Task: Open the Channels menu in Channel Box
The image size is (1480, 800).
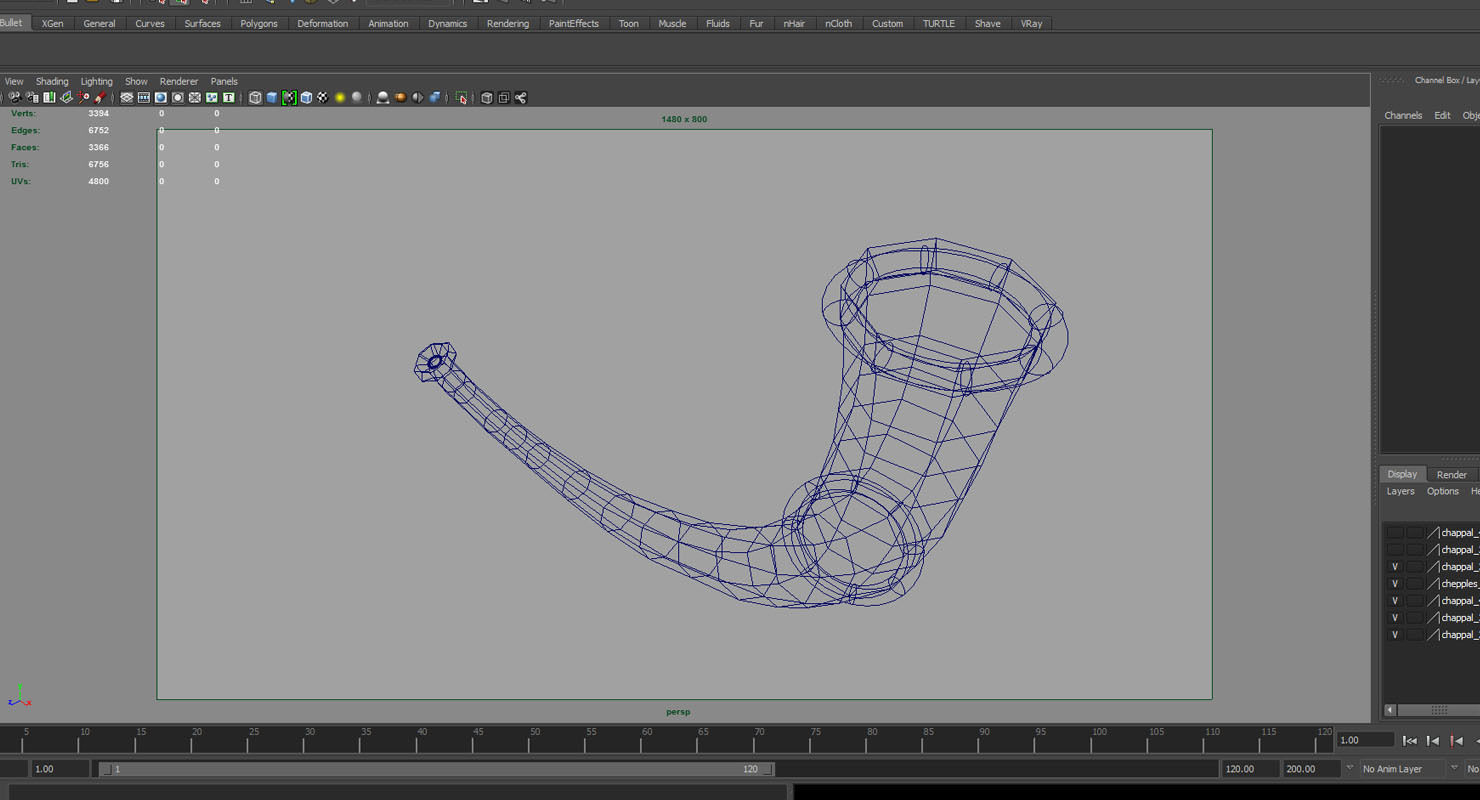Action: point(1403,116)
